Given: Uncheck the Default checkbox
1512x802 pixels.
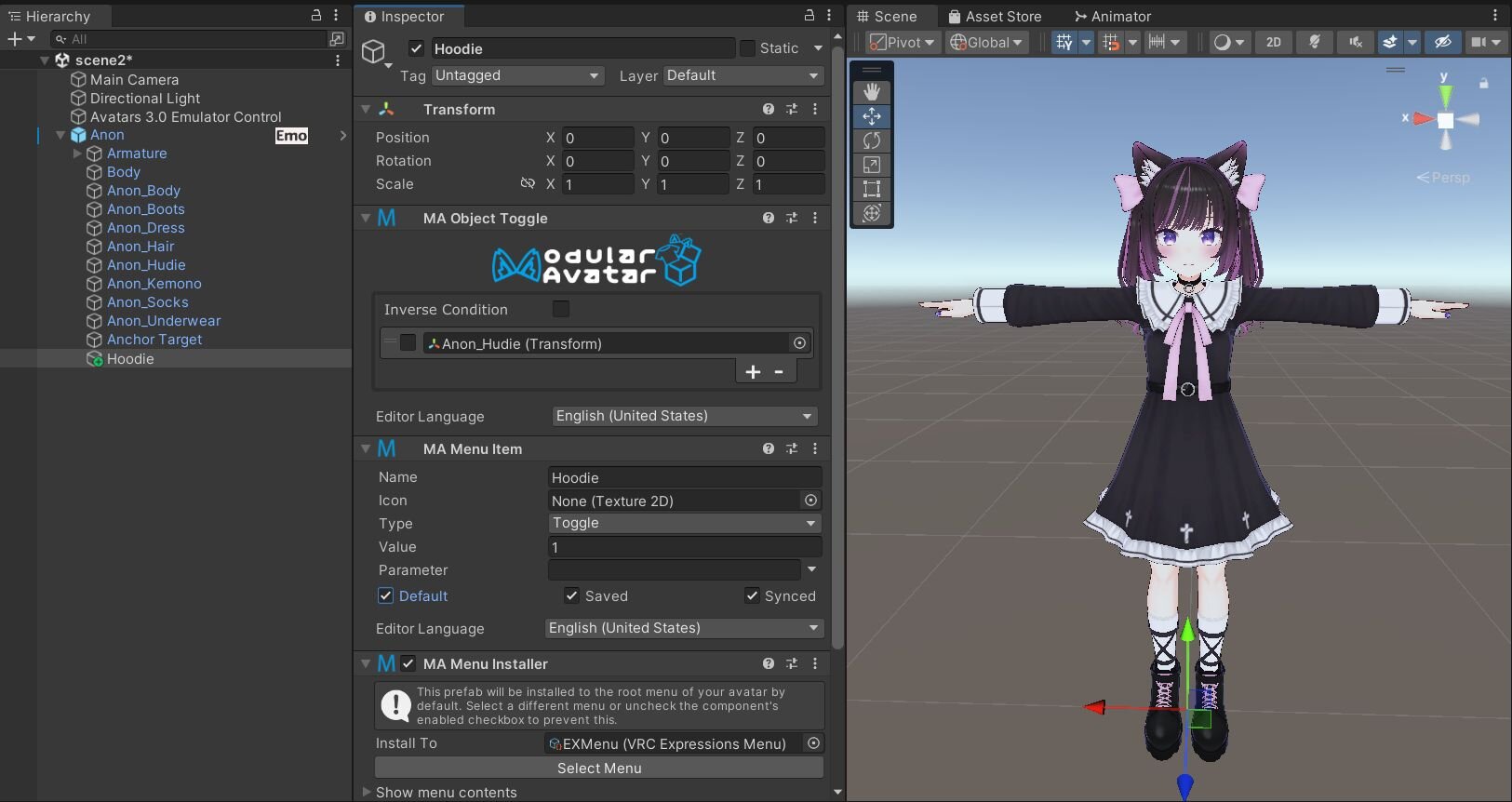Looking at the screenshot, I should (385, 595).
